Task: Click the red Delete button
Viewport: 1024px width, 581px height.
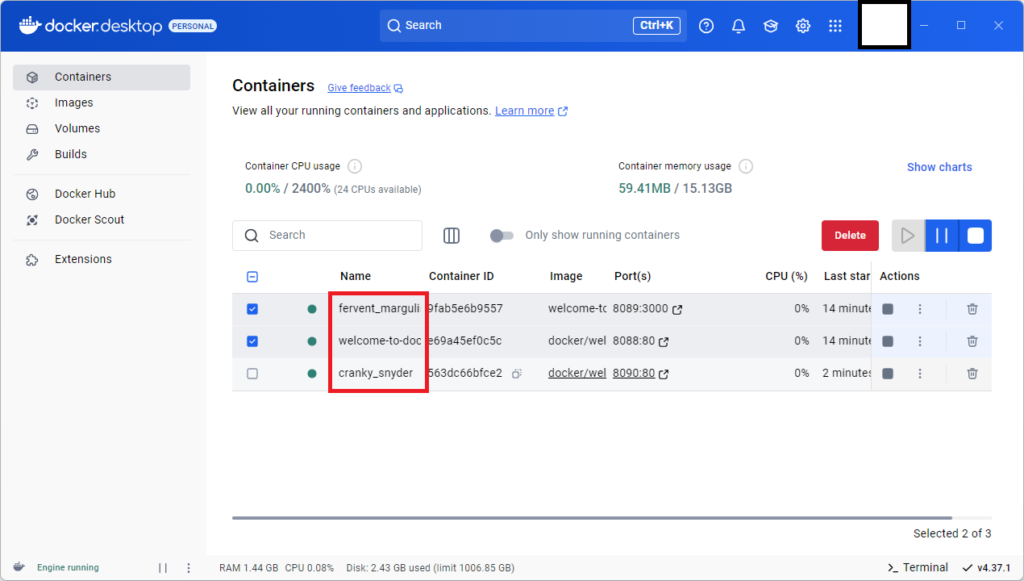Action: (x=850, y=235)
